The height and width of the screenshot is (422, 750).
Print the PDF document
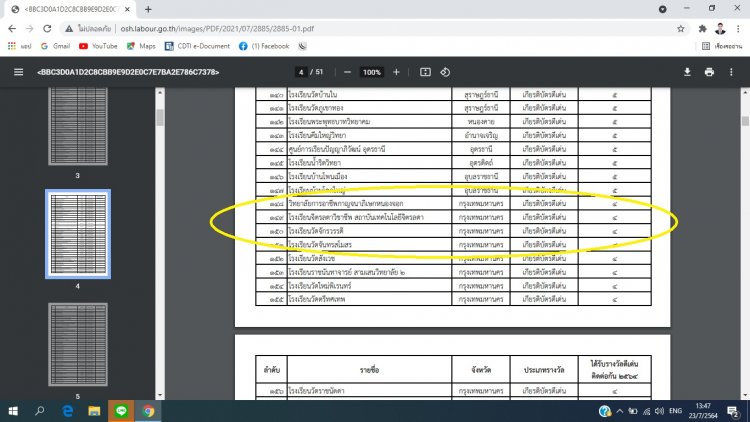pyautogui.click(x=709, y=72)
